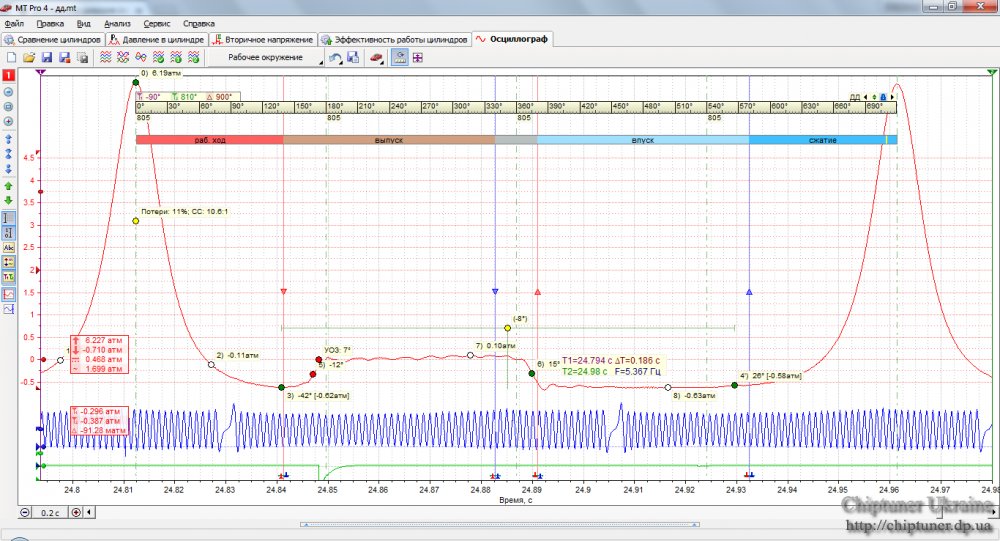The width and height of the screenshot is (1000, 541).
Task: Click the green down arrow icon
Action: pyautogui.click(x=9, y=200)
